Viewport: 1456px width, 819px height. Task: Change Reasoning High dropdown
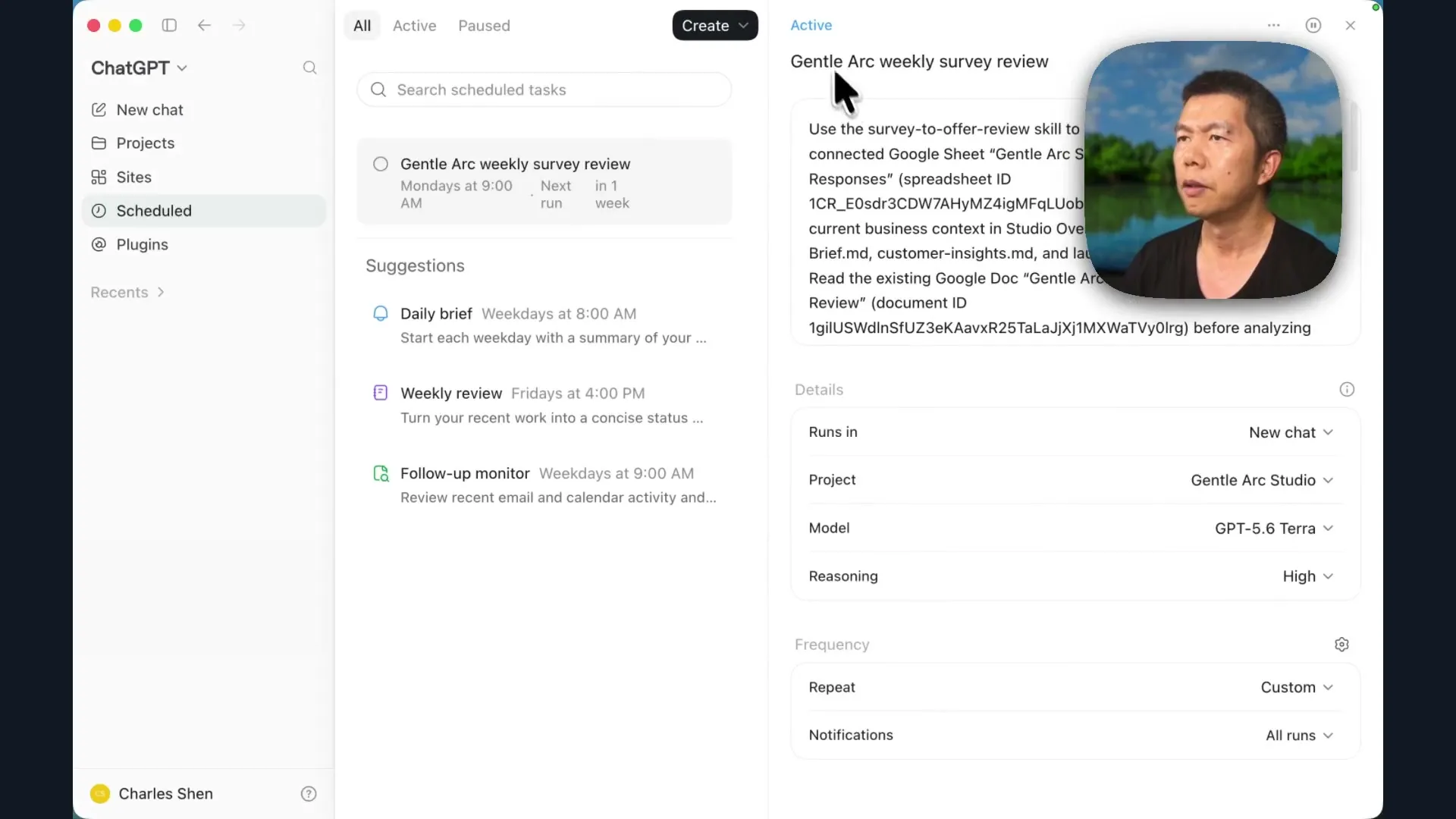tap(1307, 576)
